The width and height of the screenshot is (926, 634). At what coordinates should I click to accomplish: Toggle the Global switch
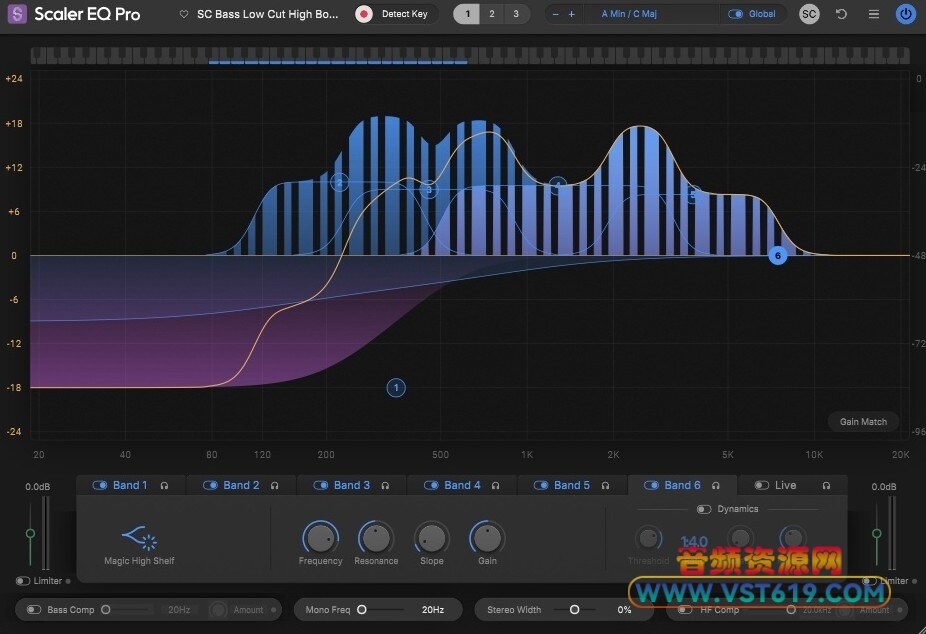(735, 14)
